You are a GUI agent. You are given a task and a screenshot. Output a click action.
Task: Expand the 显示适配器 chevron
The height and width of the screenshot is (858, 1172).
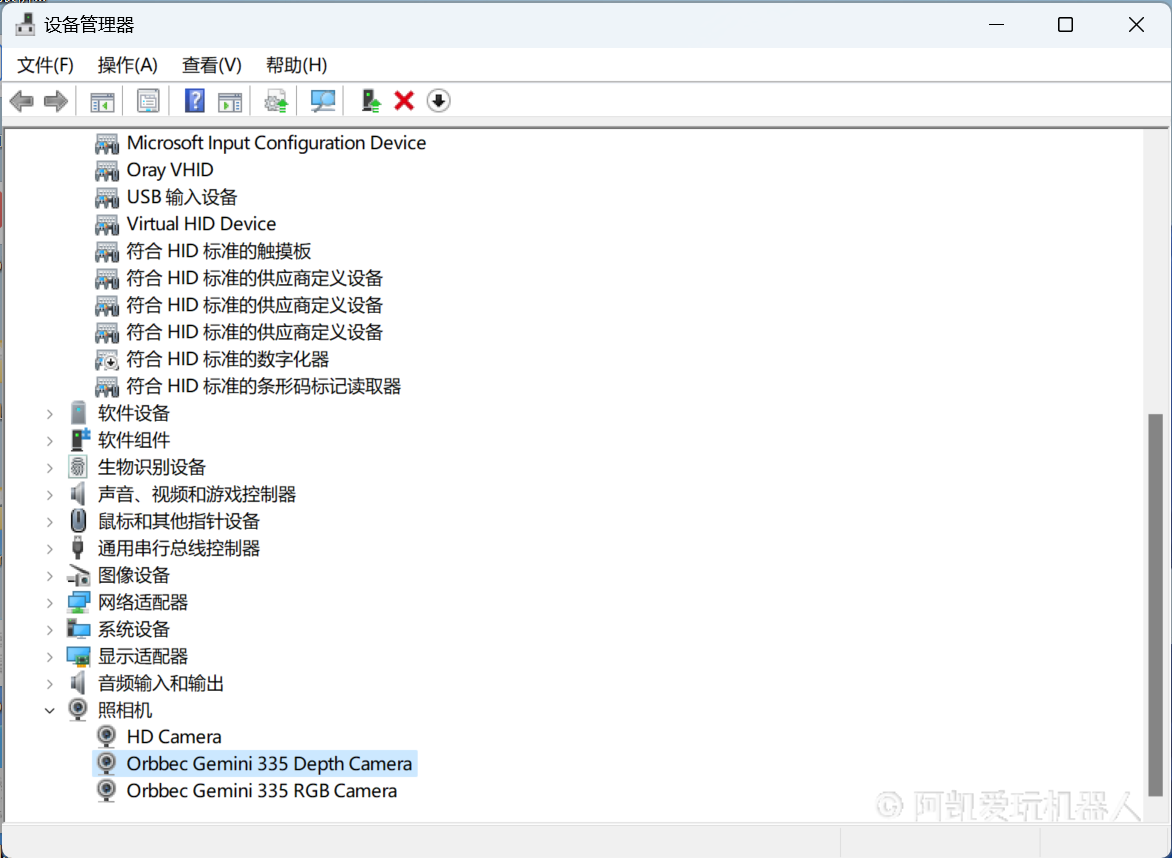click(50, 657)
